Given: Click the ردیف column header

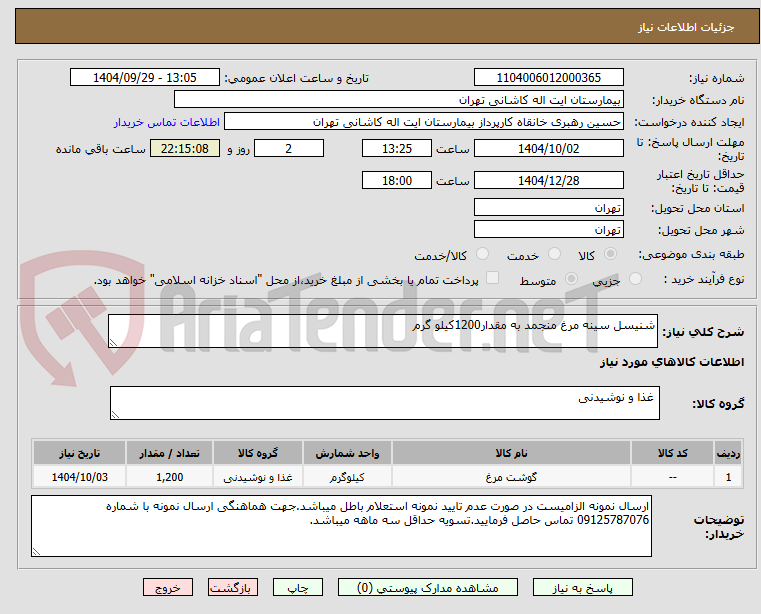Looking at the screenshot, I should pos(728,453).
